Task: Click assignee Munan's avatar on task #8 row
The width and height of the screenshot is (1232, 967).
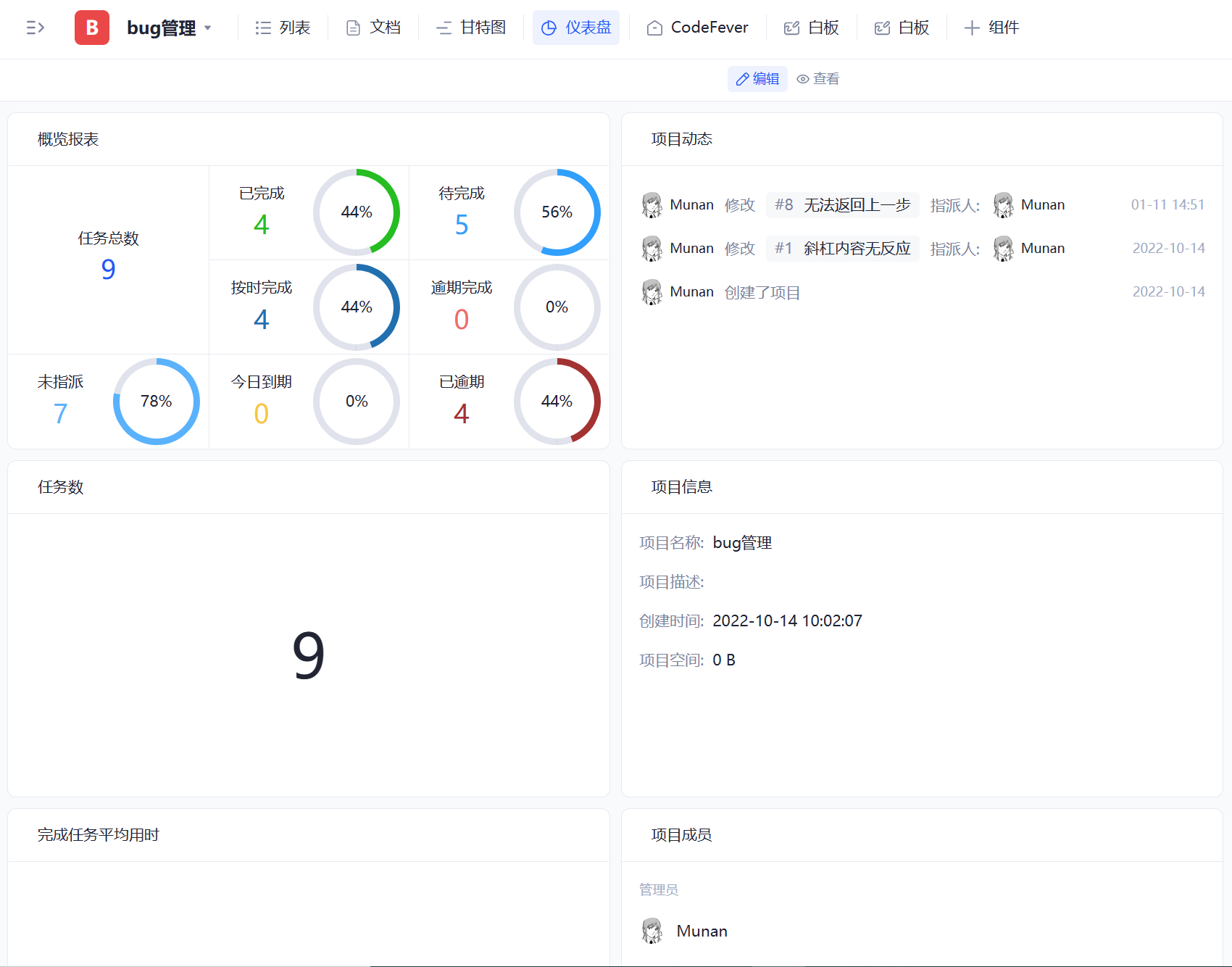Action: click(x=1004, y=205)
